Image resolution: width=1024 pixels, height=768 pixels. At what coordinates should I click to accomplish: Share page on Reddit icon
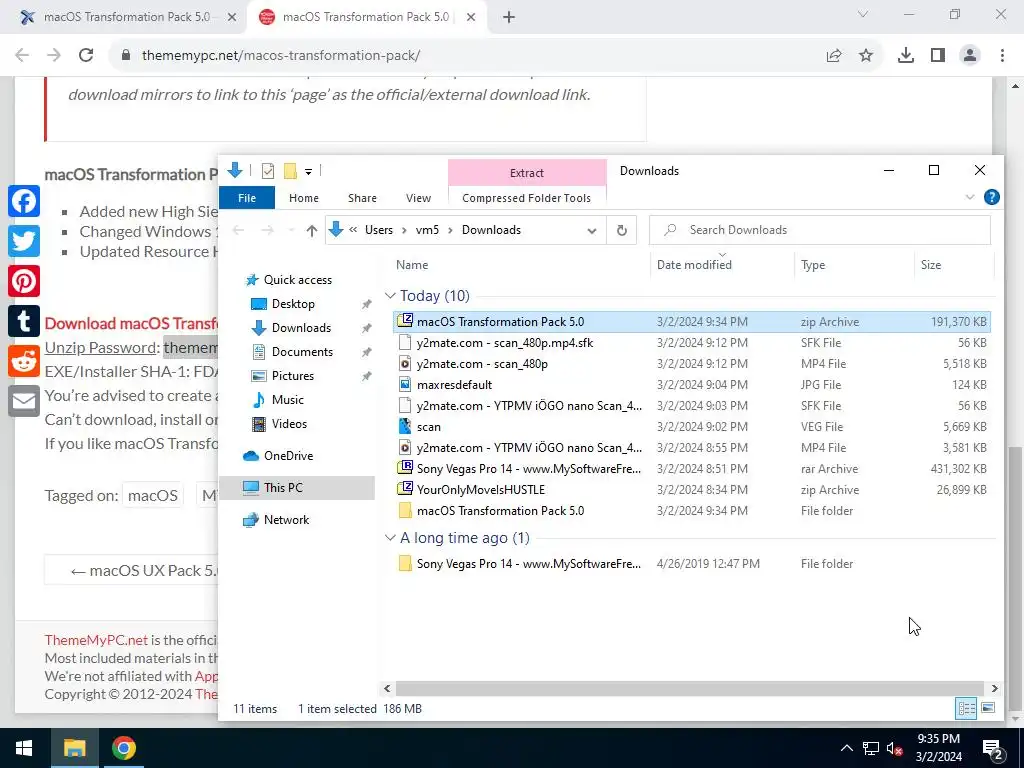24,361
